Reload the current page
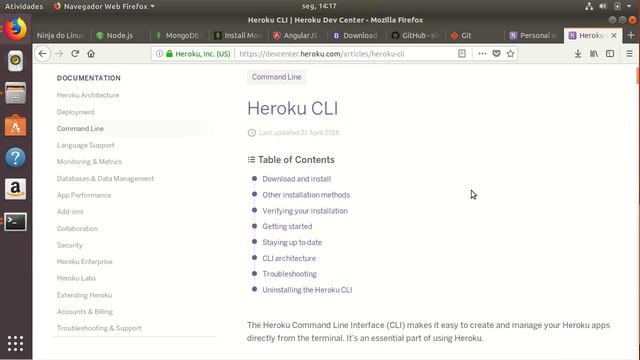Image resolution: width=640 pixels, height=360 pixels. click(x=75, y=53)
